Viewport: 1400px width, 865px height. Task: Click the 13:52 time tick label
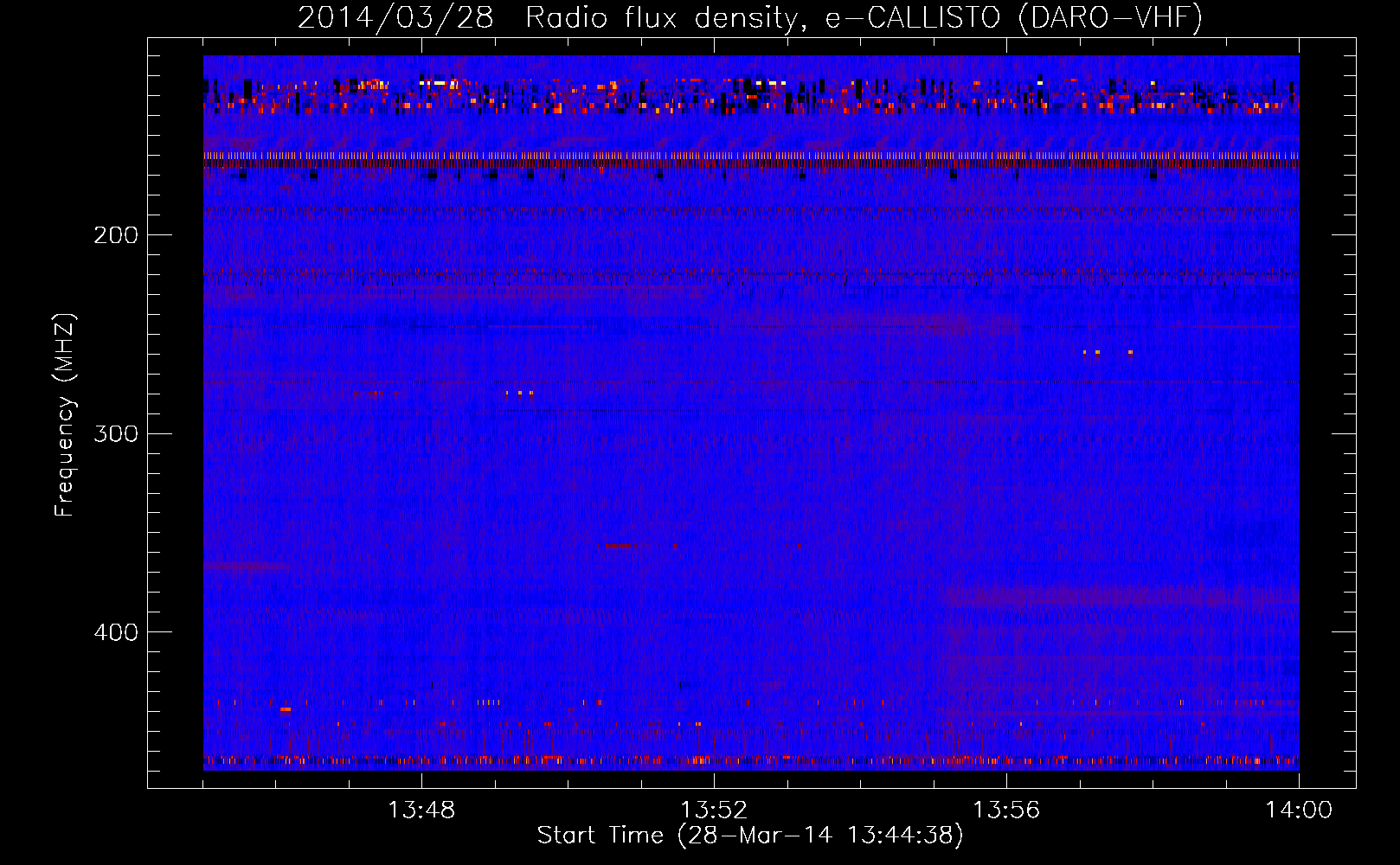click(714, 811)
